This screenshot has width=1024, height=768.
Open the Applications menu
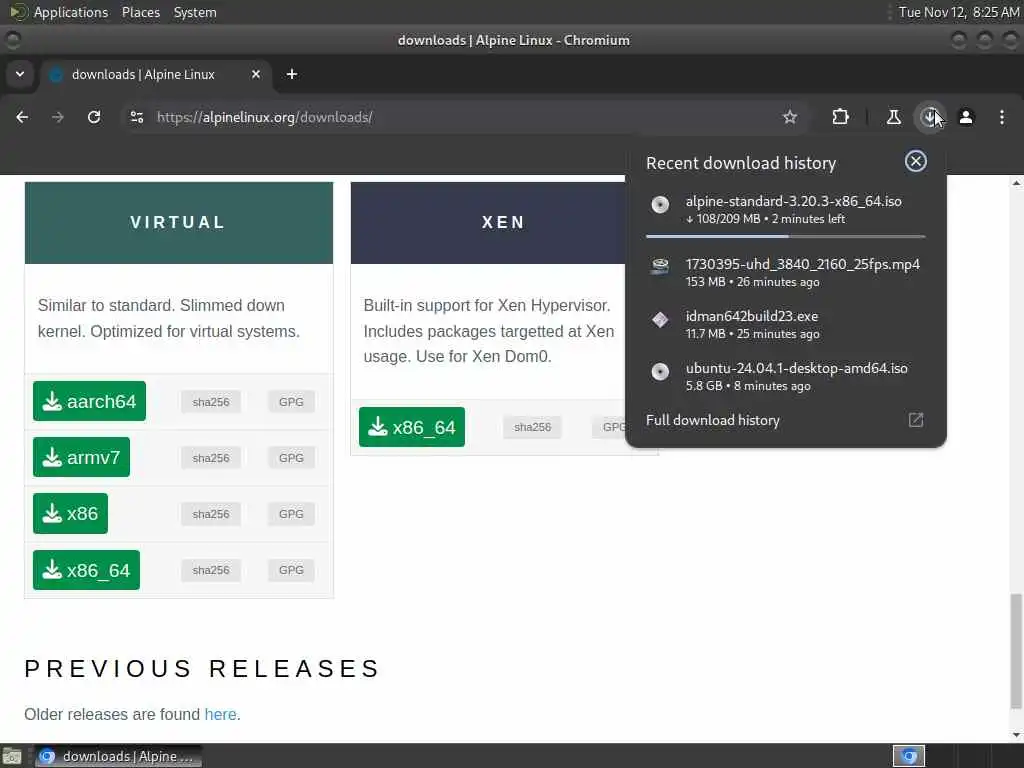click(x=71, y=12)
